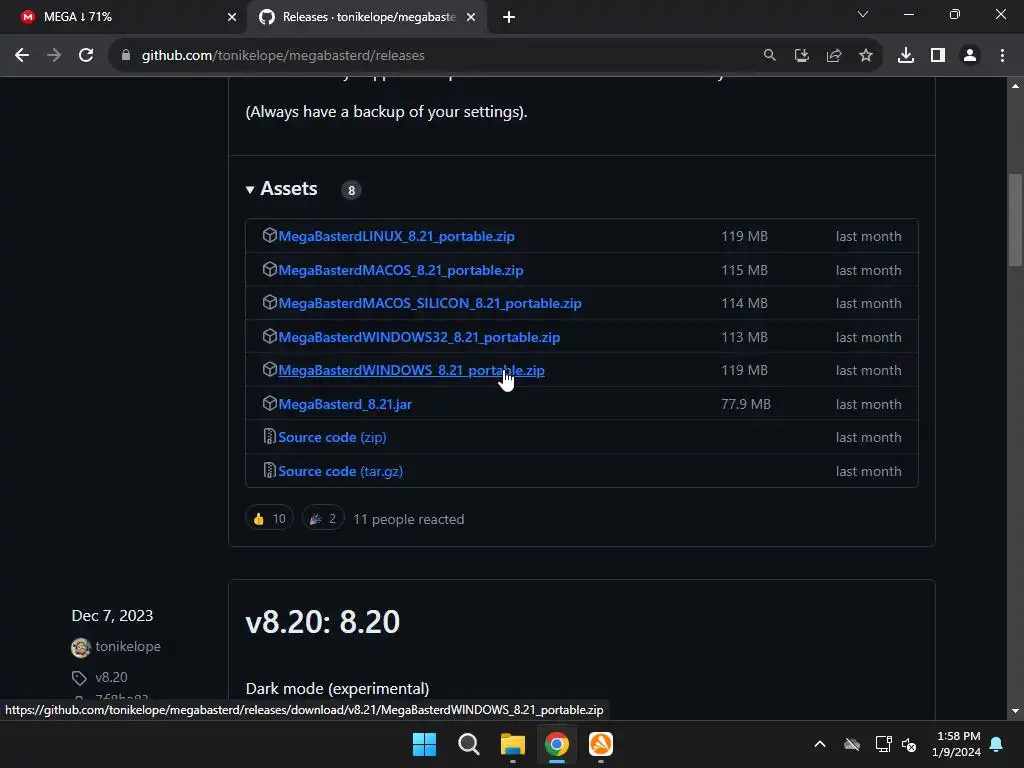Open a new browser tab

tap(509, 17)
